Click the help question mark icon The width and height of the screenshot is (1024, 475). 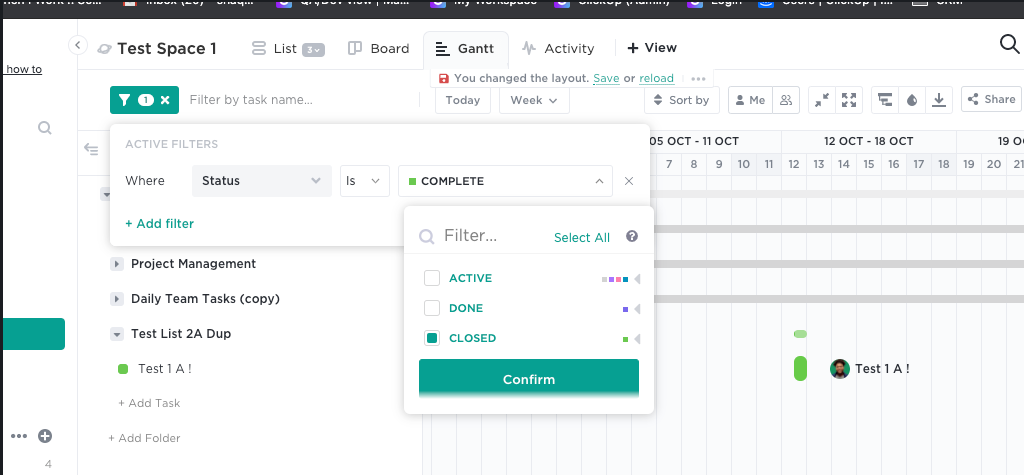click(x=632, y=237)
